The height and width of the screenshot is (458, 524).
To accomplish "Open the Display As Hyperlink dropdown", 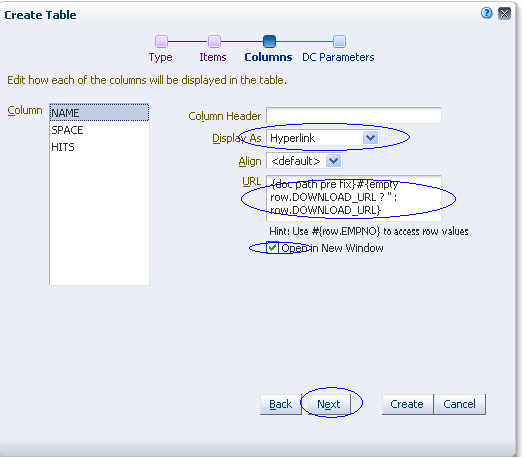I will point(322,138).
